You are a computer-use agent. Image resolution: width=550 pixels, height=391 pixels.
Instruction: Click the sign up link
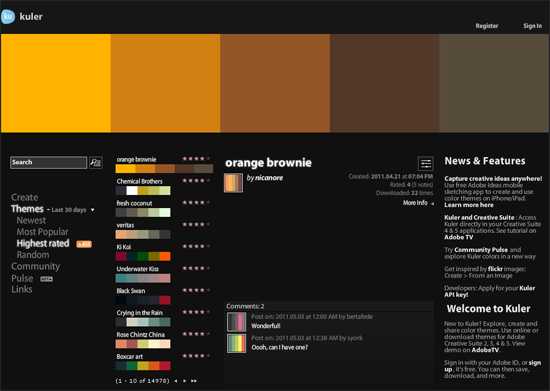492,366
